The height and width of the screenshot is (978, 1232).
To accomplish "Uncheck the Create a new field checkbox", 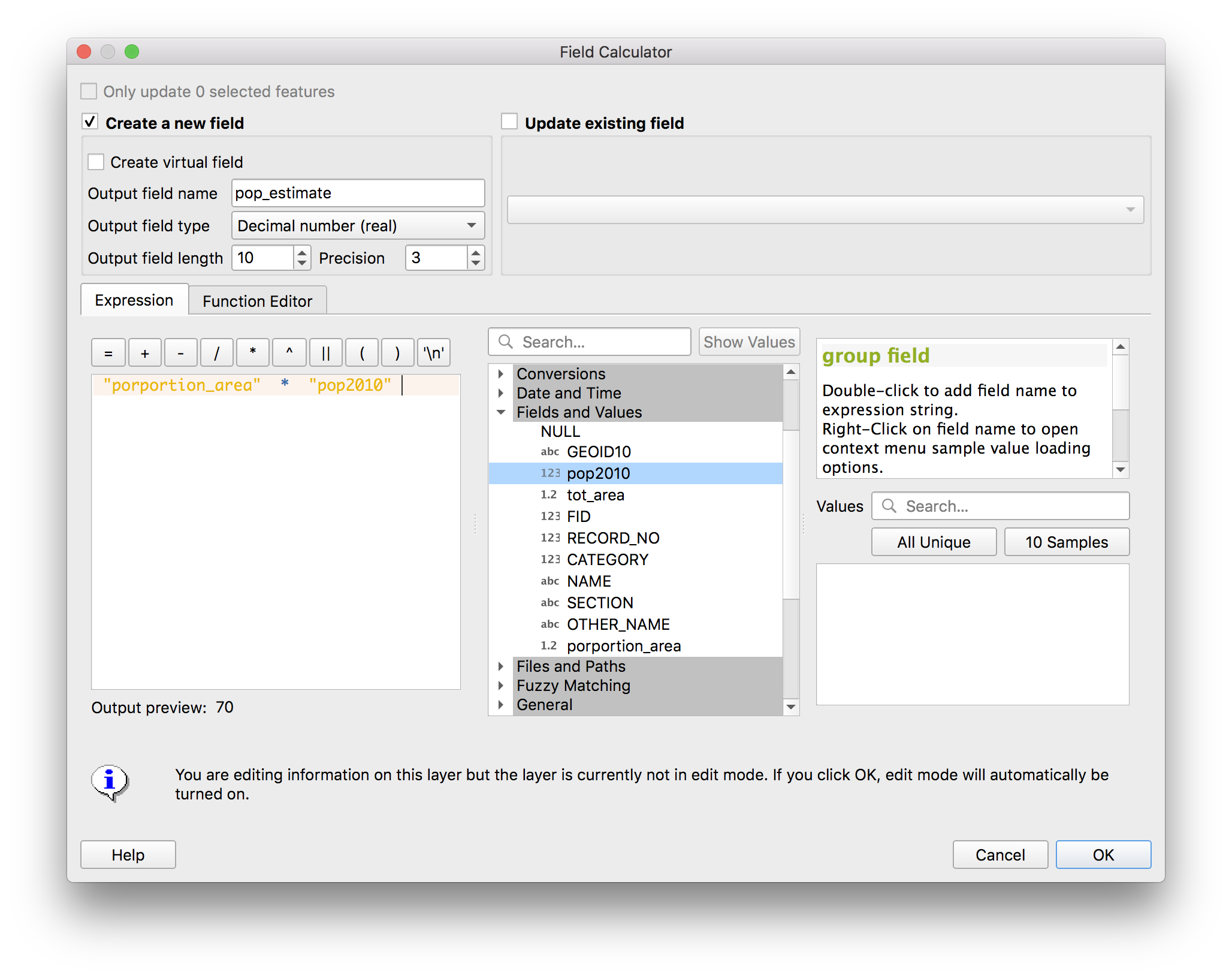I will (x=90, y=122).
